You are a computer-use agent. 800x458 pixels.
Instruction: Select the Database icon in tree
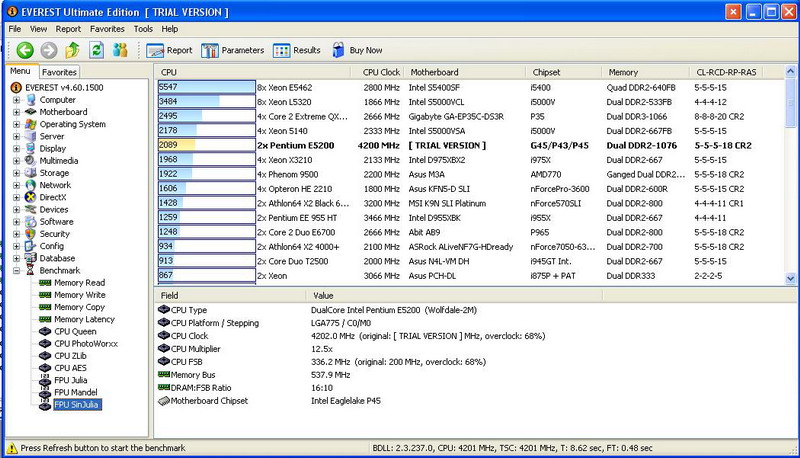tap(31, 259)
